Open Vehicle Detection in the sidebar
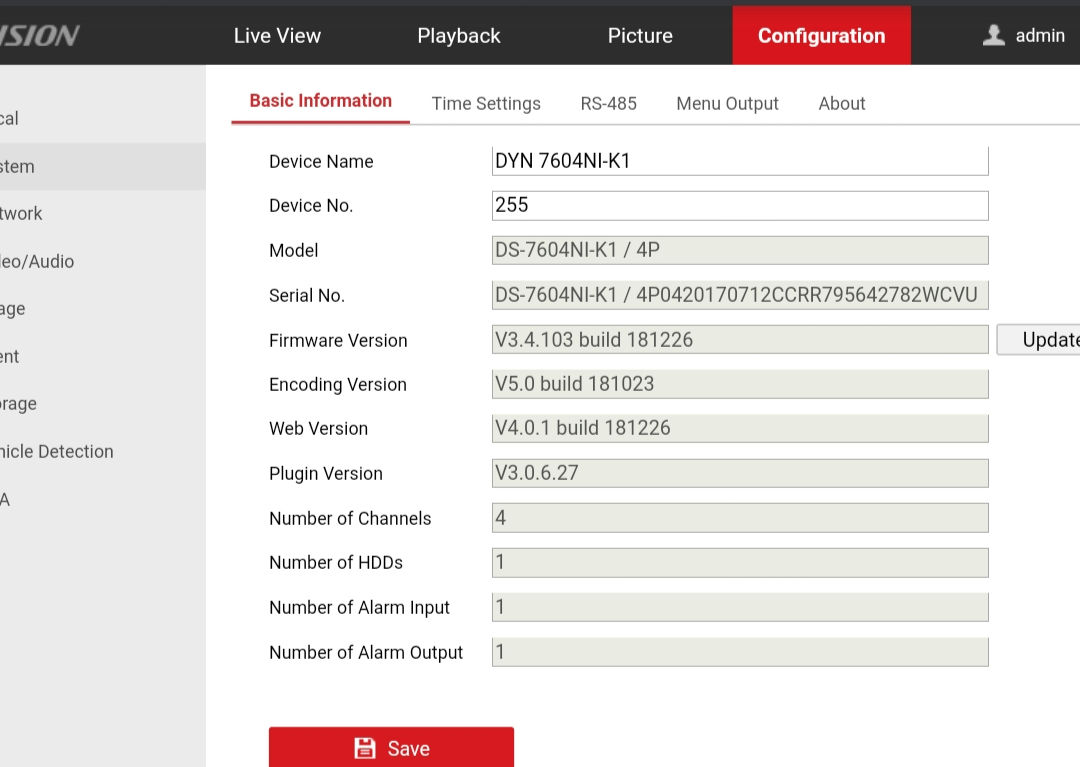 click(102, 452)
